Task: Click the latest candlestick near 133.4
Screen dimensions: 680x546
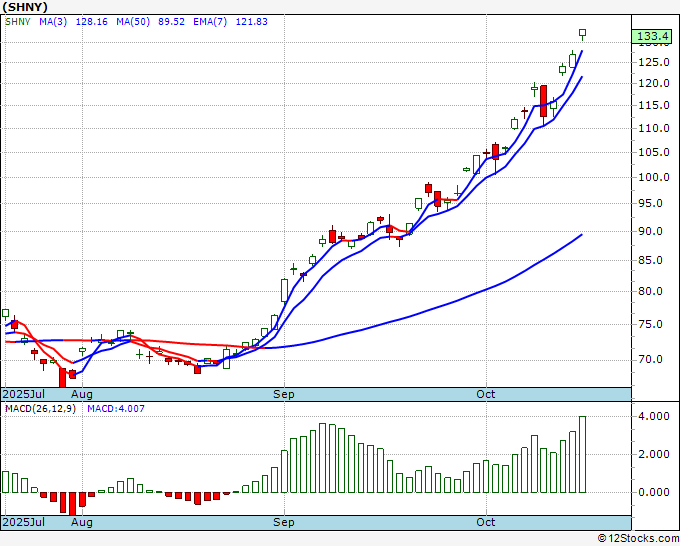Action: (x=582, y=34)
